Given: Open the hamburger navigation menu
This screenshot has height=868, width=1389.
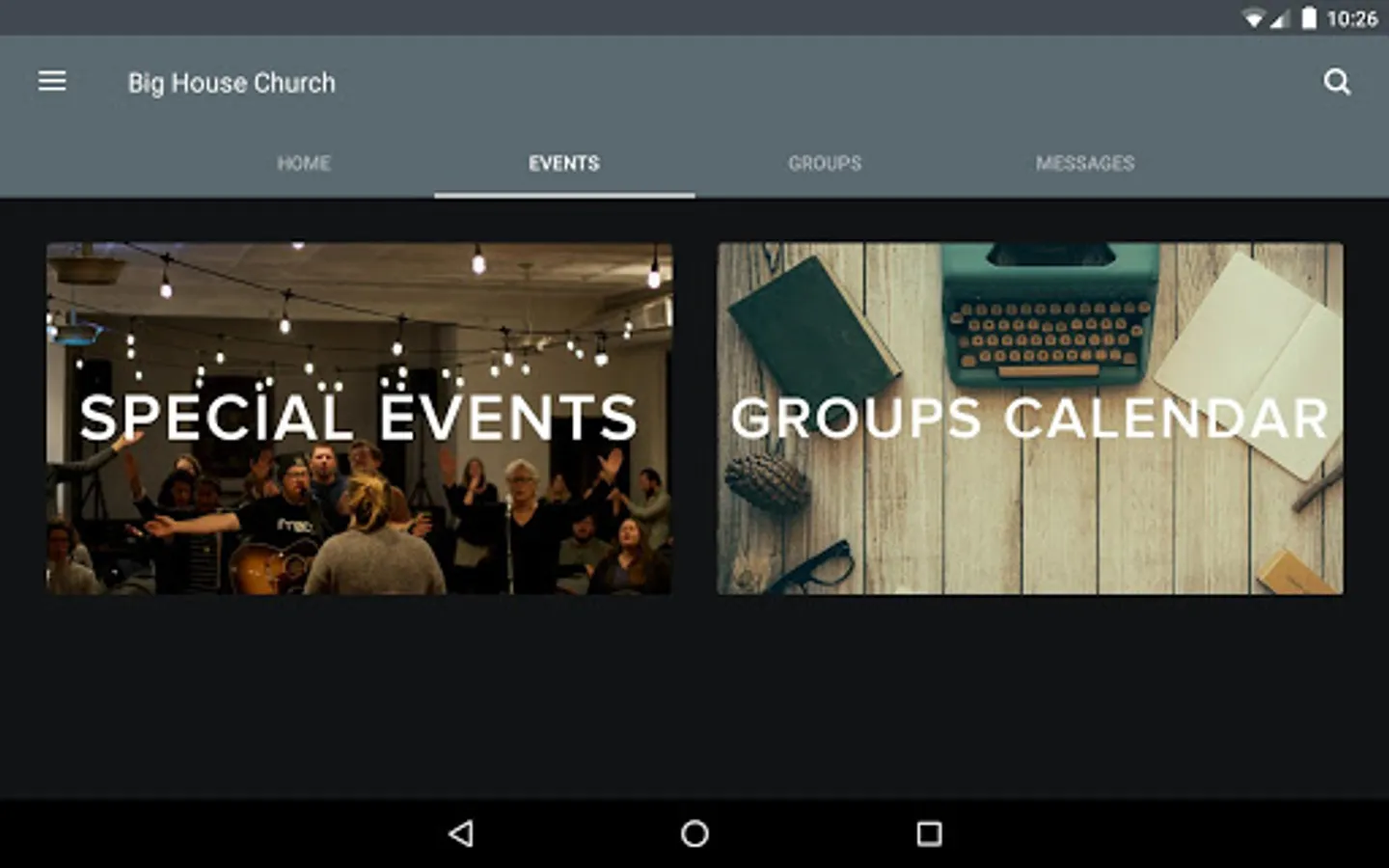Looking at the screenshot, I should coord(52,82).
